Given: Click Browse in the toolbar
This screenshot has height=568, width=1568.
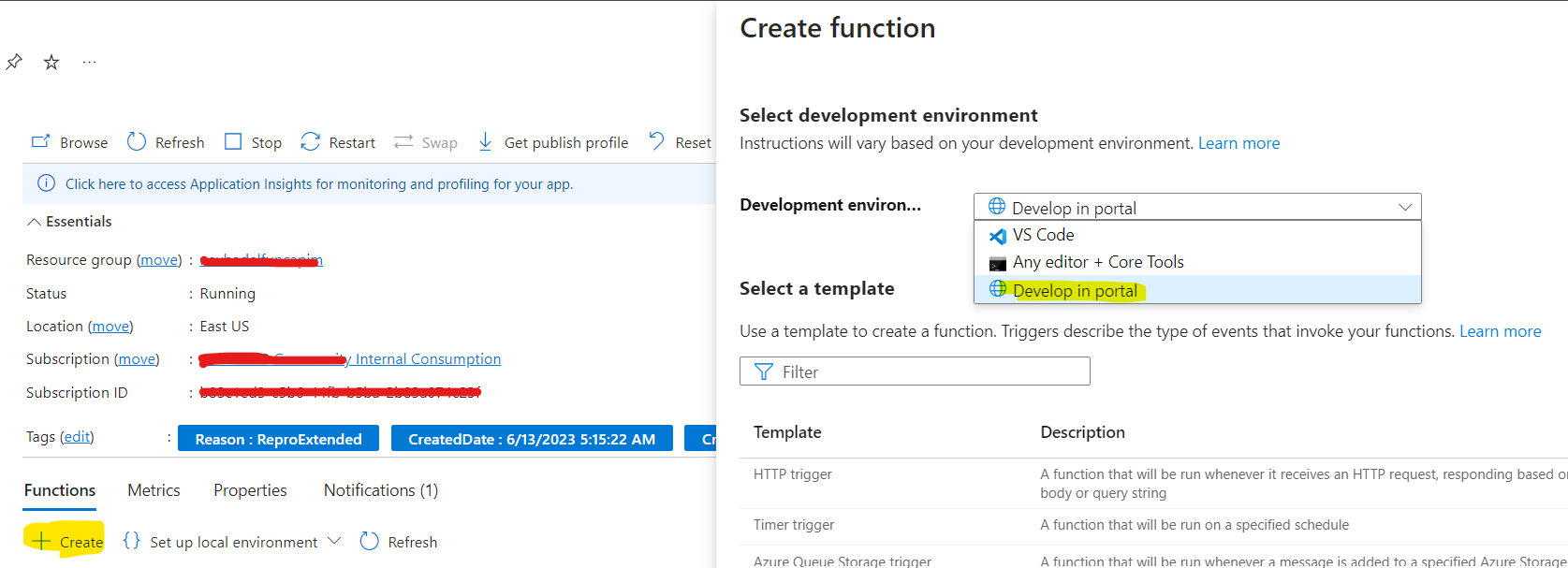Looking at the screenshot, I should [x=70, y=142].
